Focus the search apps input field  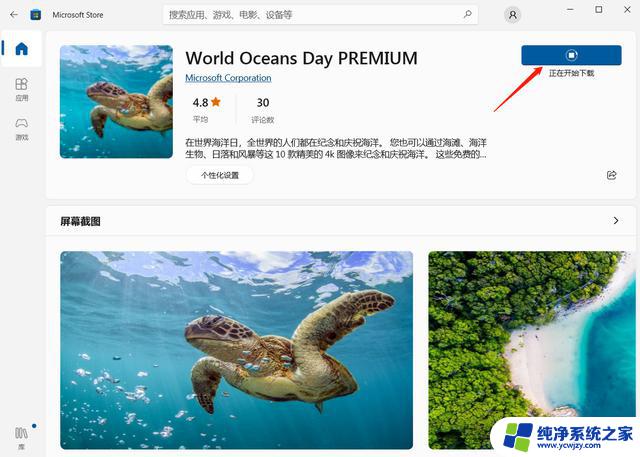coord(320,15)
